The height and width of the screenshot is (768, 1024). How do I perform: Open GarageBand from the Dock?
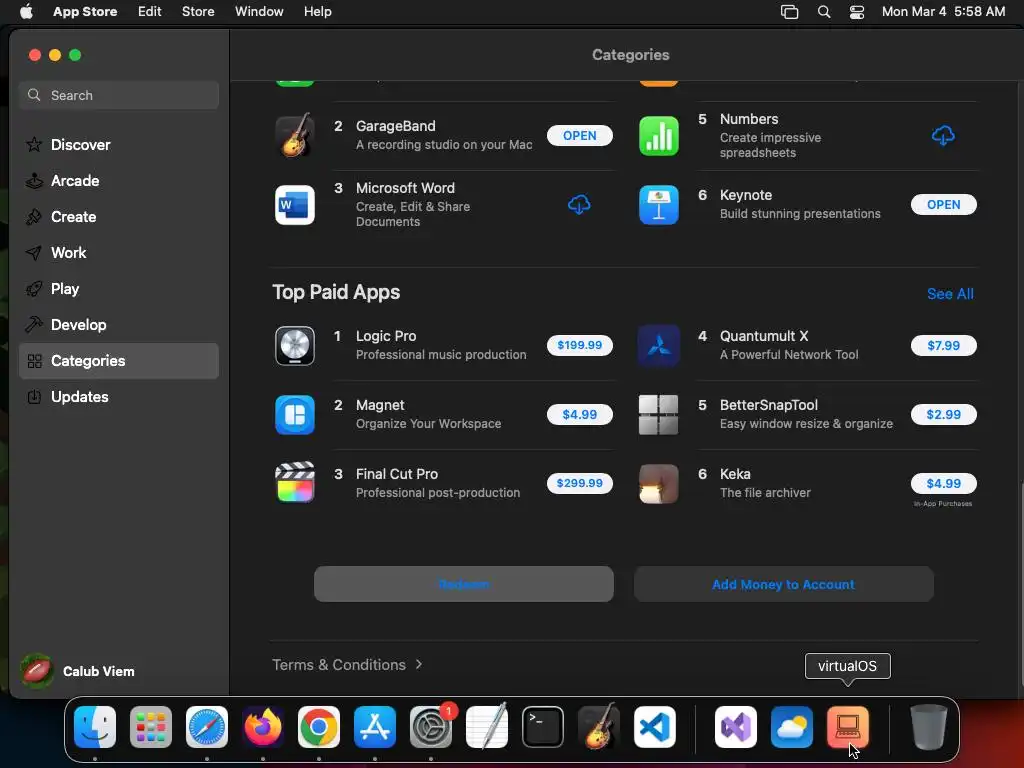[x=599, y=727]
